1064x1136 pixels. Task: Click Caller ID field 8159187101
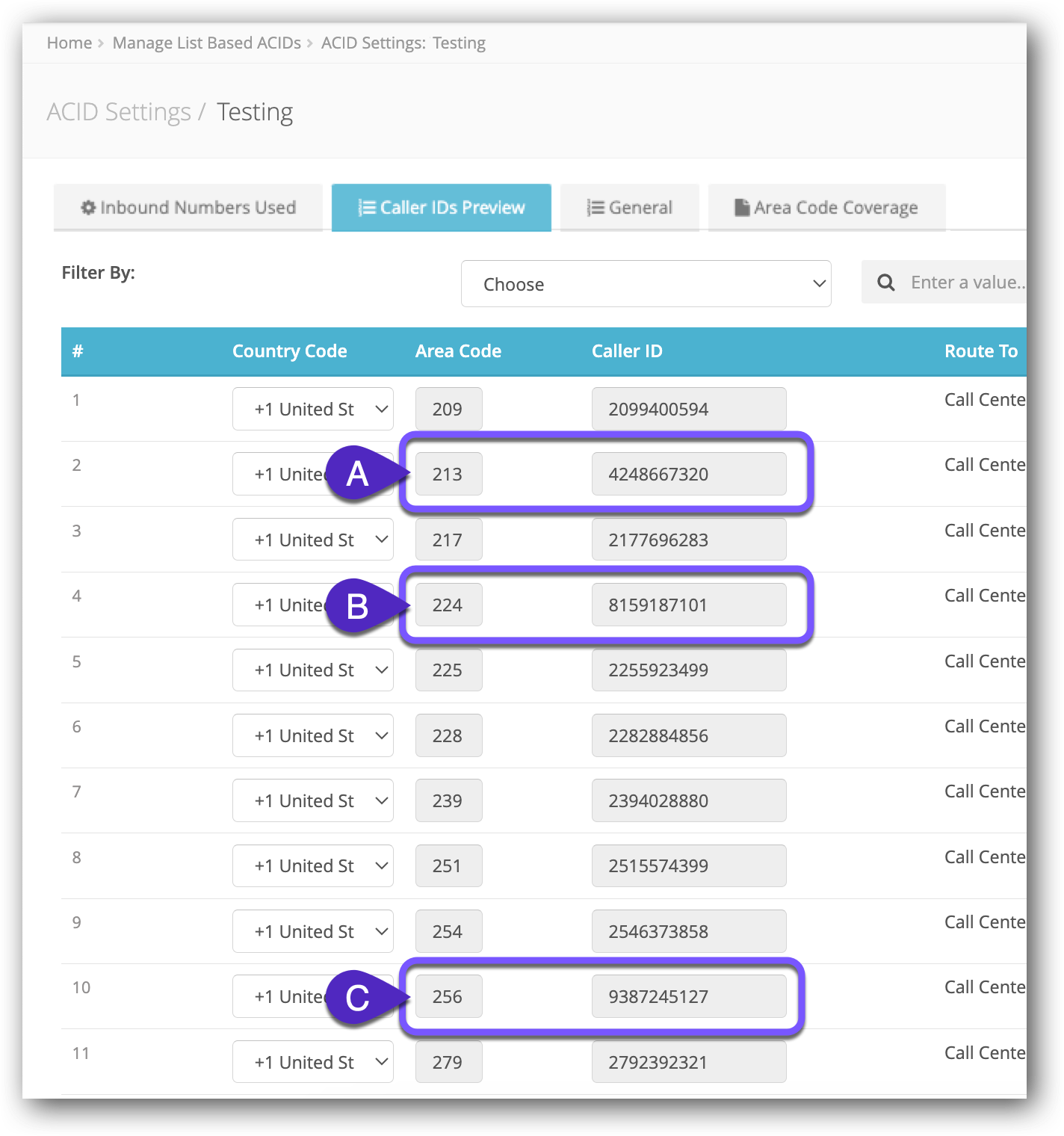689,605
